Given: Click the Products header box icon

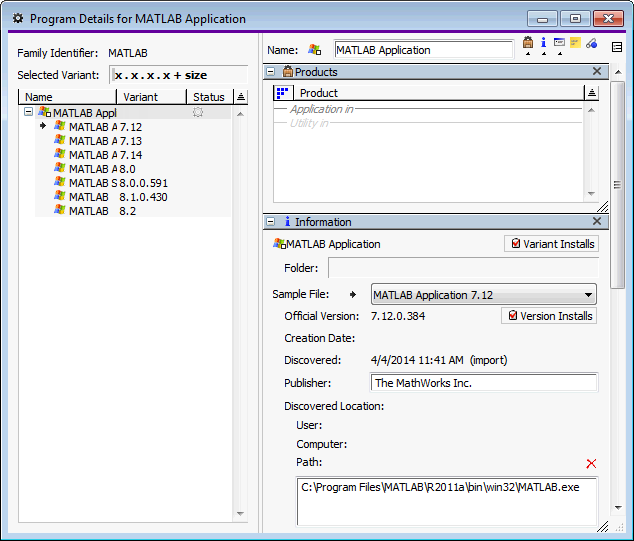Looking at the screenshot, I should (x=287, y=72).
